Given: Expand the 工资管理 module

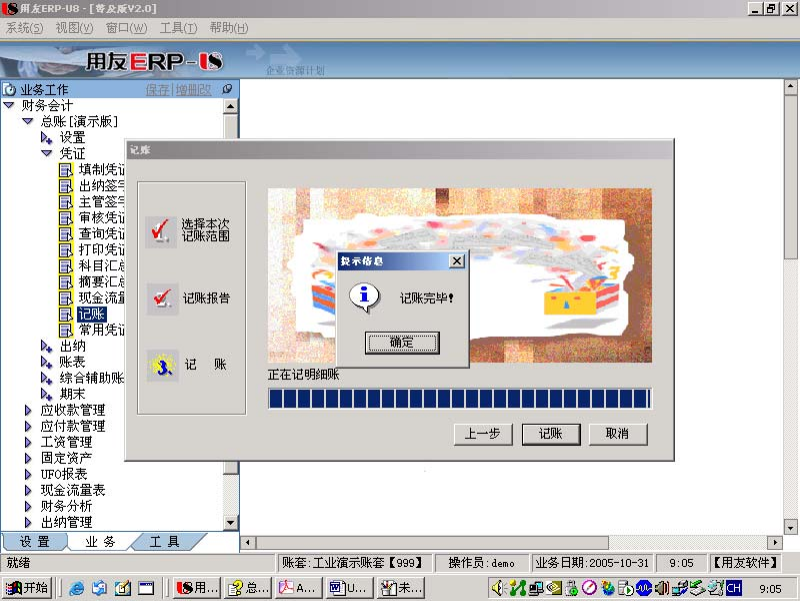Looking at the screenshot, I should coord(28,442).
